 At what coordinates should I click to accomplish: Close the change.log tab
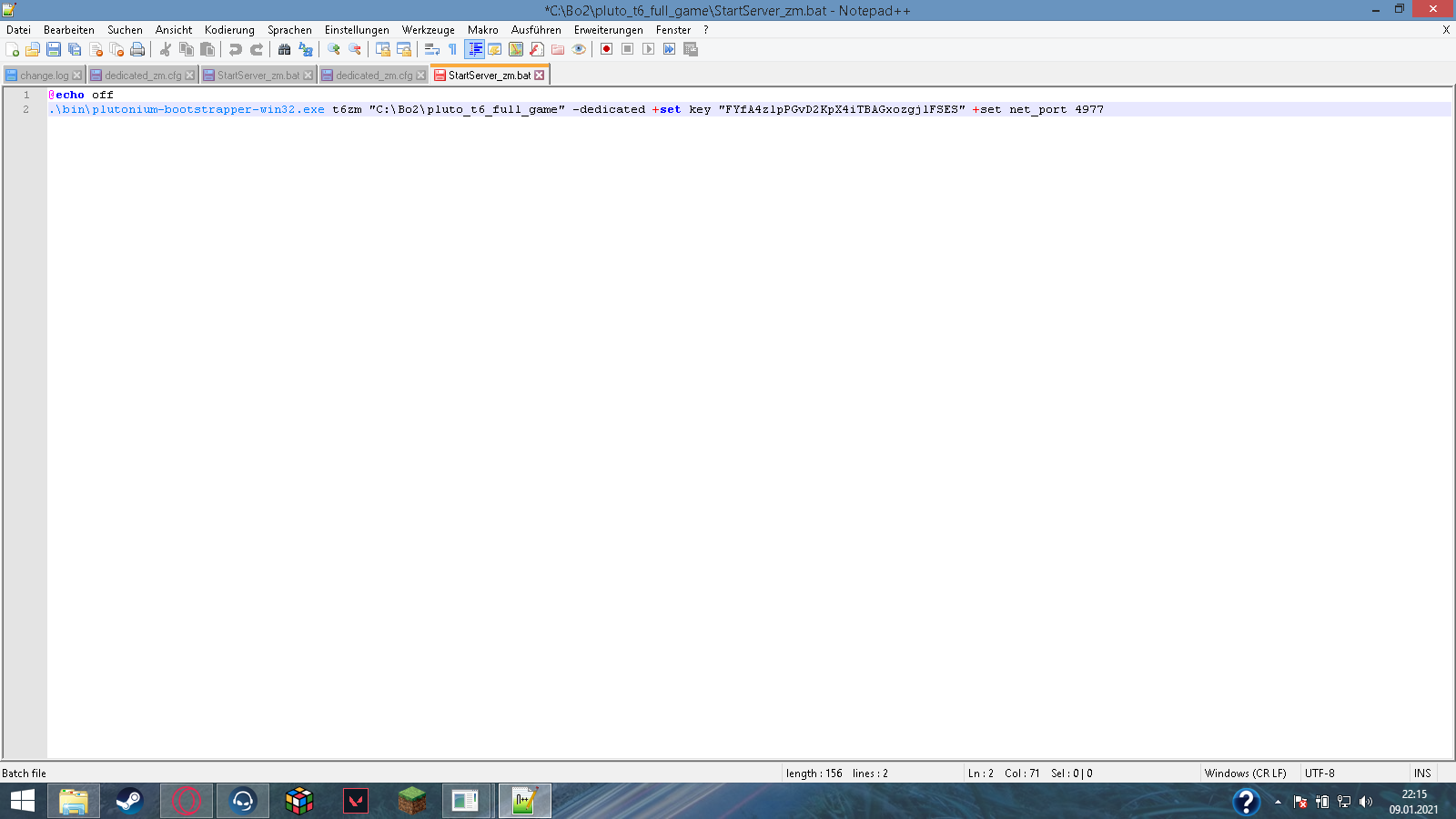tap(76, 76)
